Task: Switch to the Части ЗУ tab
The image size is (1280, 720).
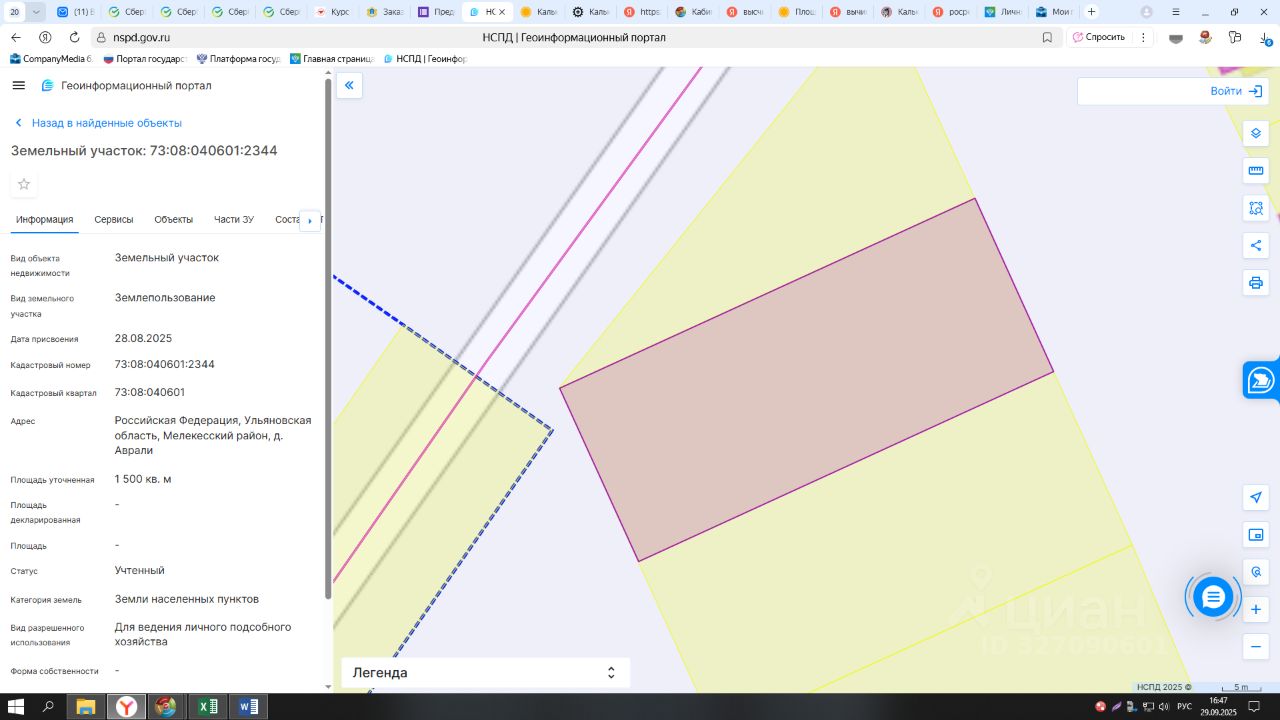Action: (x=234, y=220)
